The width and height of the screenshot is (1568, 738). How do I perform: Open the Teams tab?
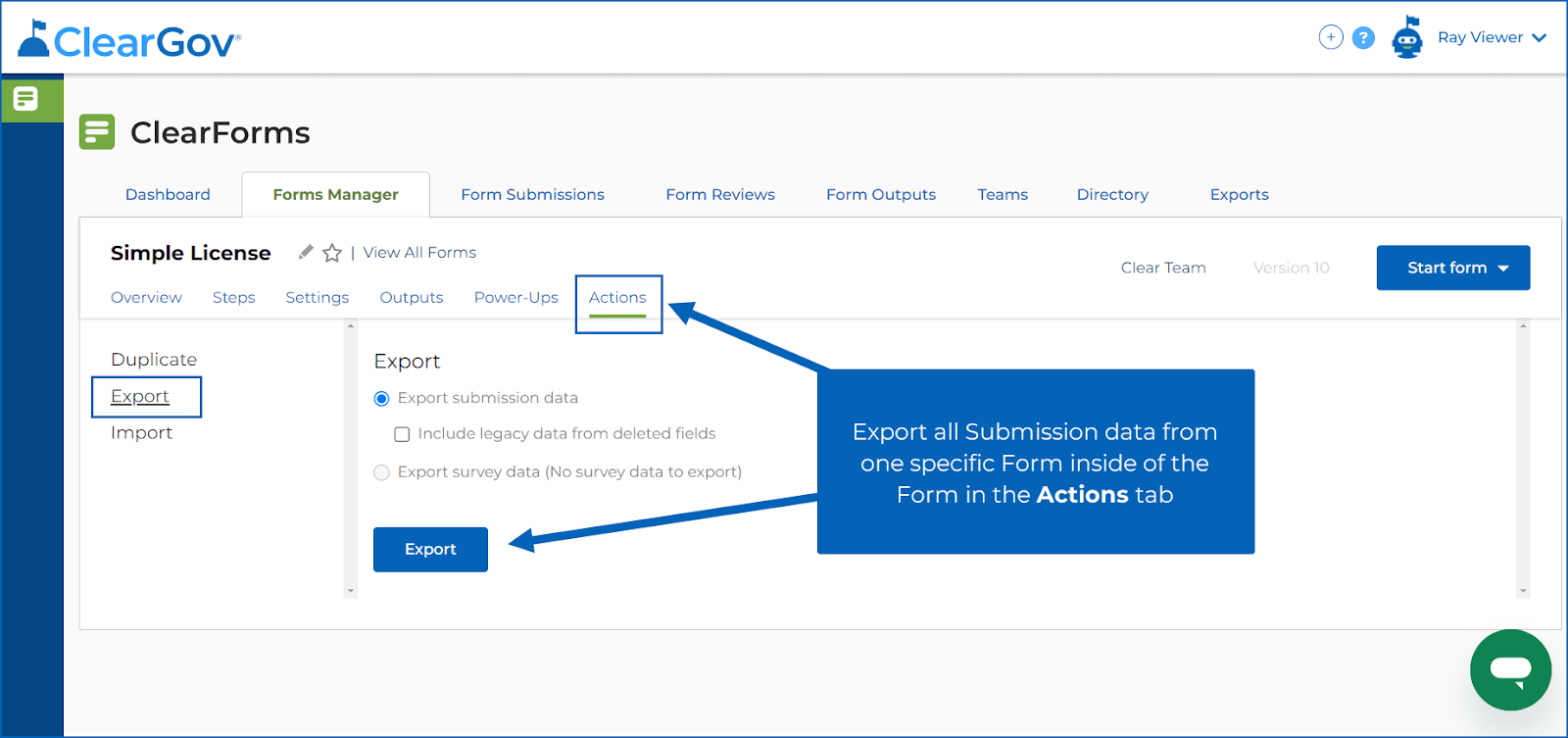click(1003, 194)
